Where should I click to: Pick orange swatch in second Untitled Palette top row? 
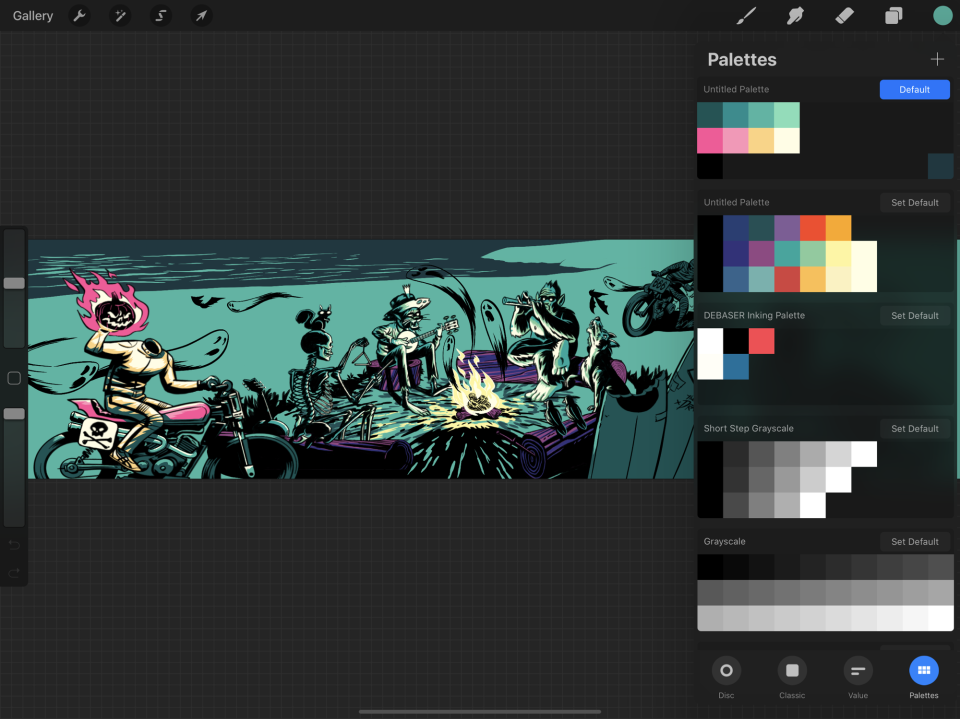point(838,228)
